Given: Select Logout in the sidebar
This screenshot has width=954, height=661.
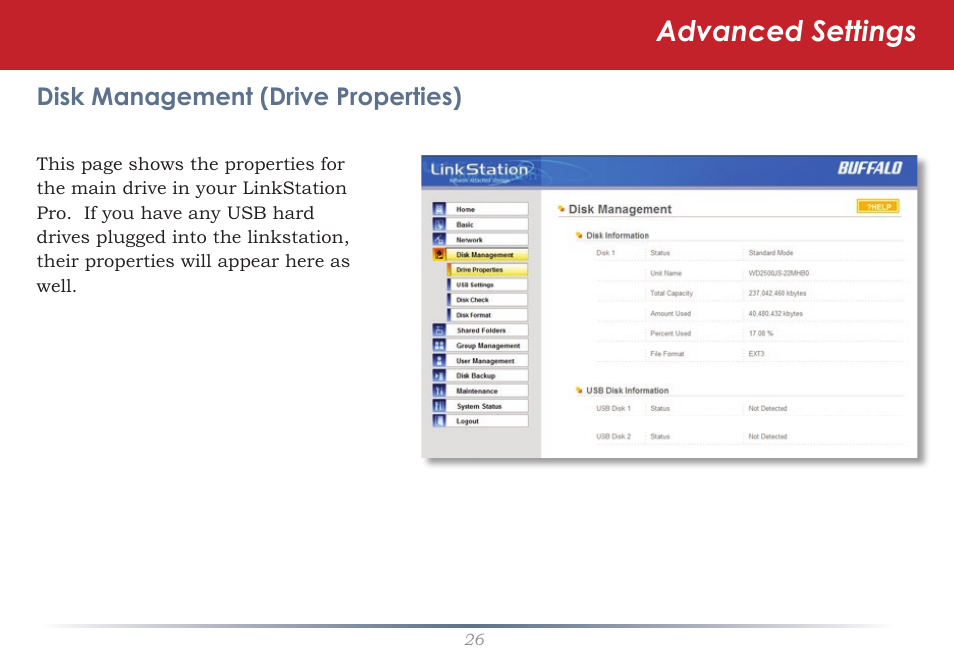Looking at the screenshot, I should point(487,421).
